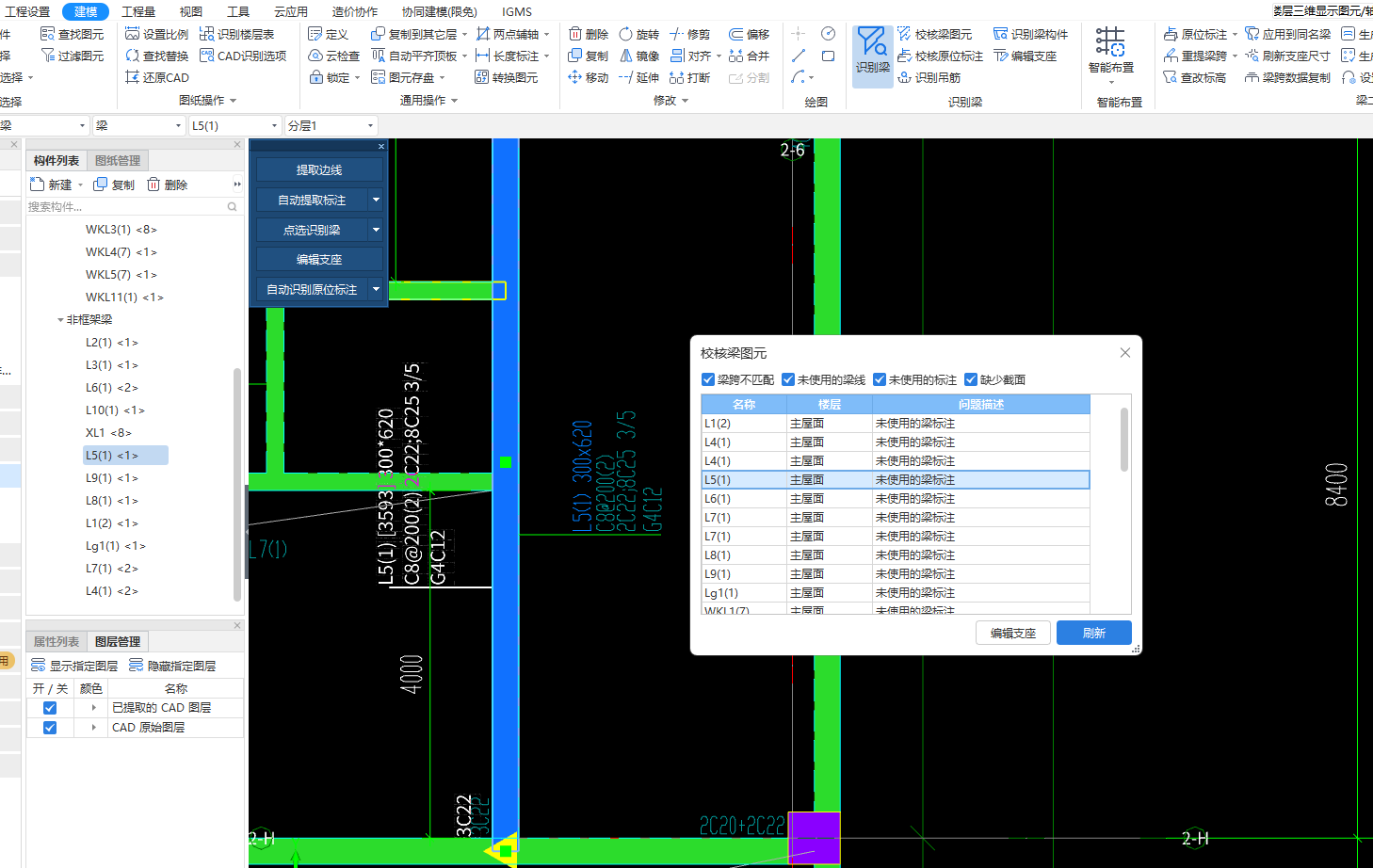Image resolution: width=1373 pixels, height=868 pixels.
Task: Toggle visibility of 已提取的 CAD 图层
Action: click(x=50, y=708)
